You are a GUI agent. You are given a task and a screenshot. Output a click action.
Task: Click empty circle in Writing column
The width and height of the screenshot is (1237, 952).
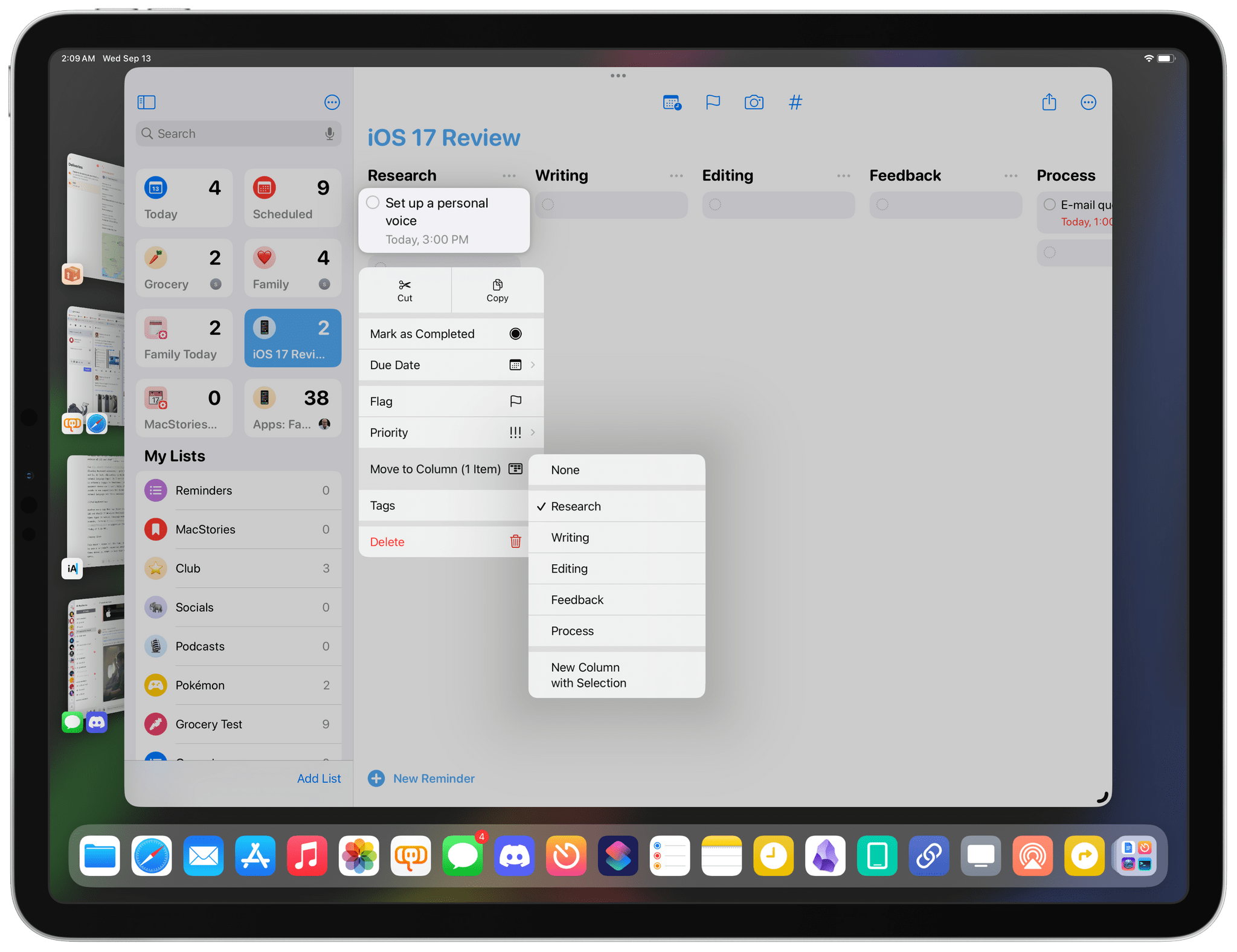coord(548,204)
